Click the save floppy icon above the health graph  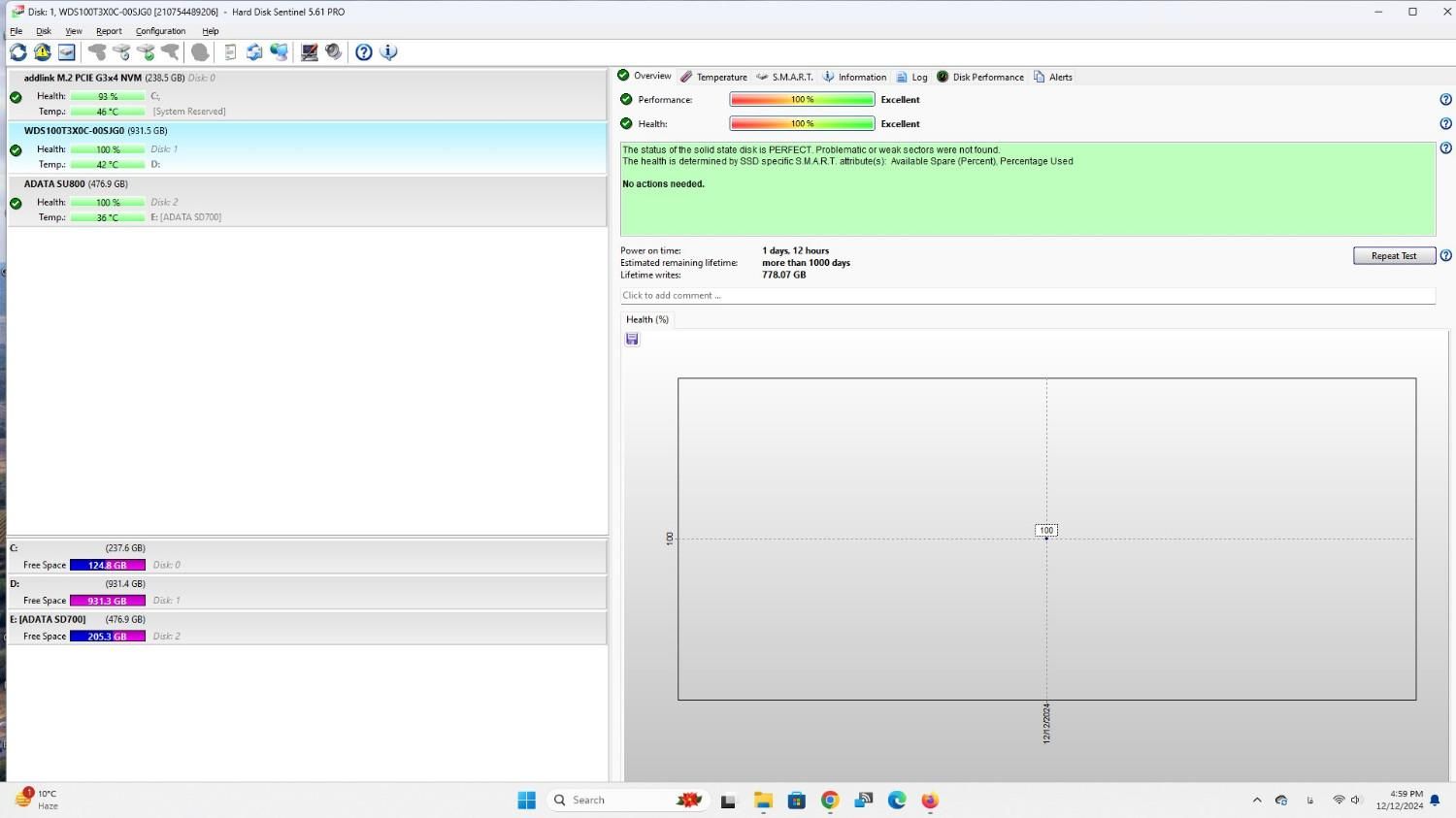tap(632, 339)
